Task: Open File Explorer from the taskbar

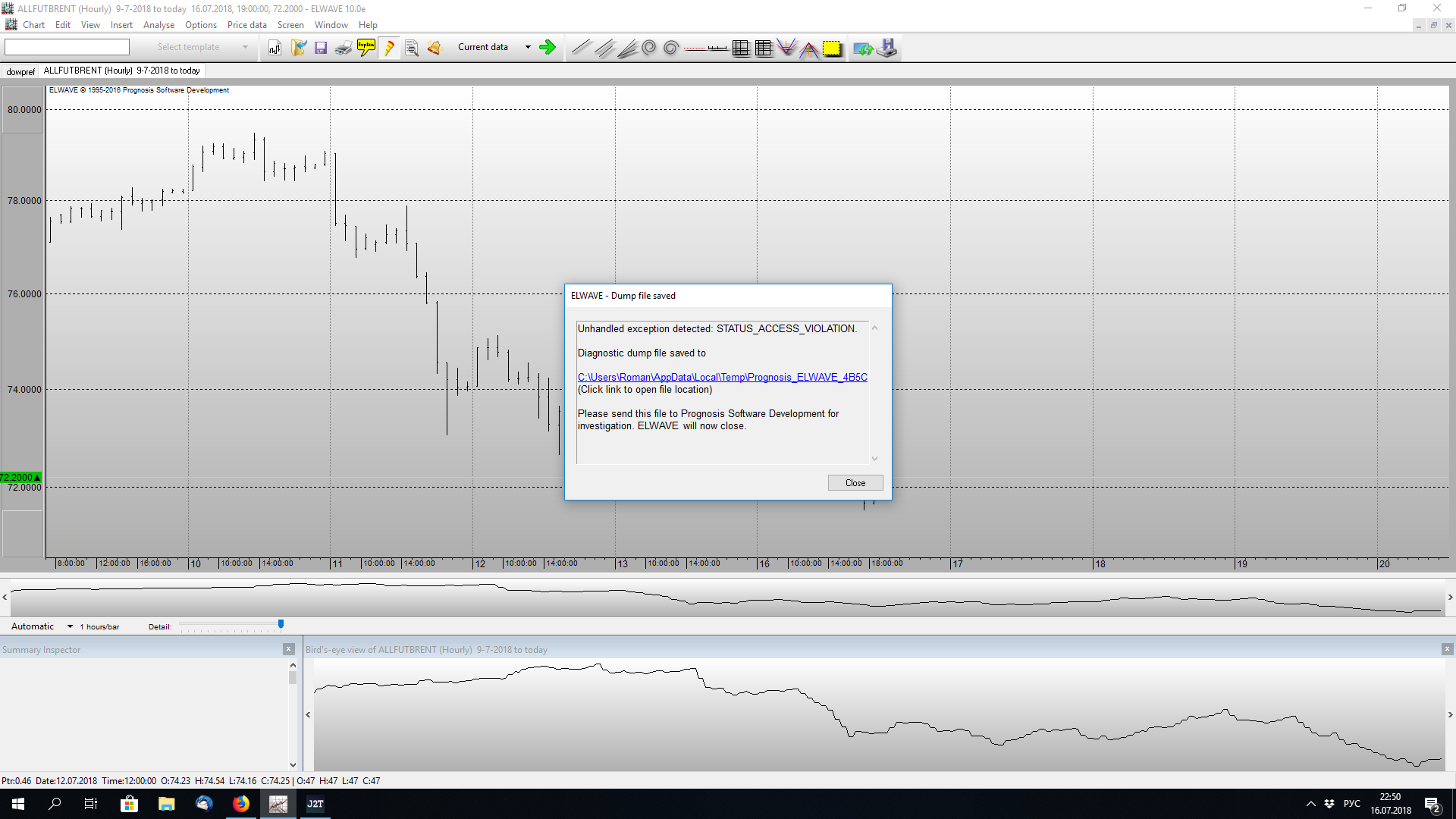Action: [167, 804]
